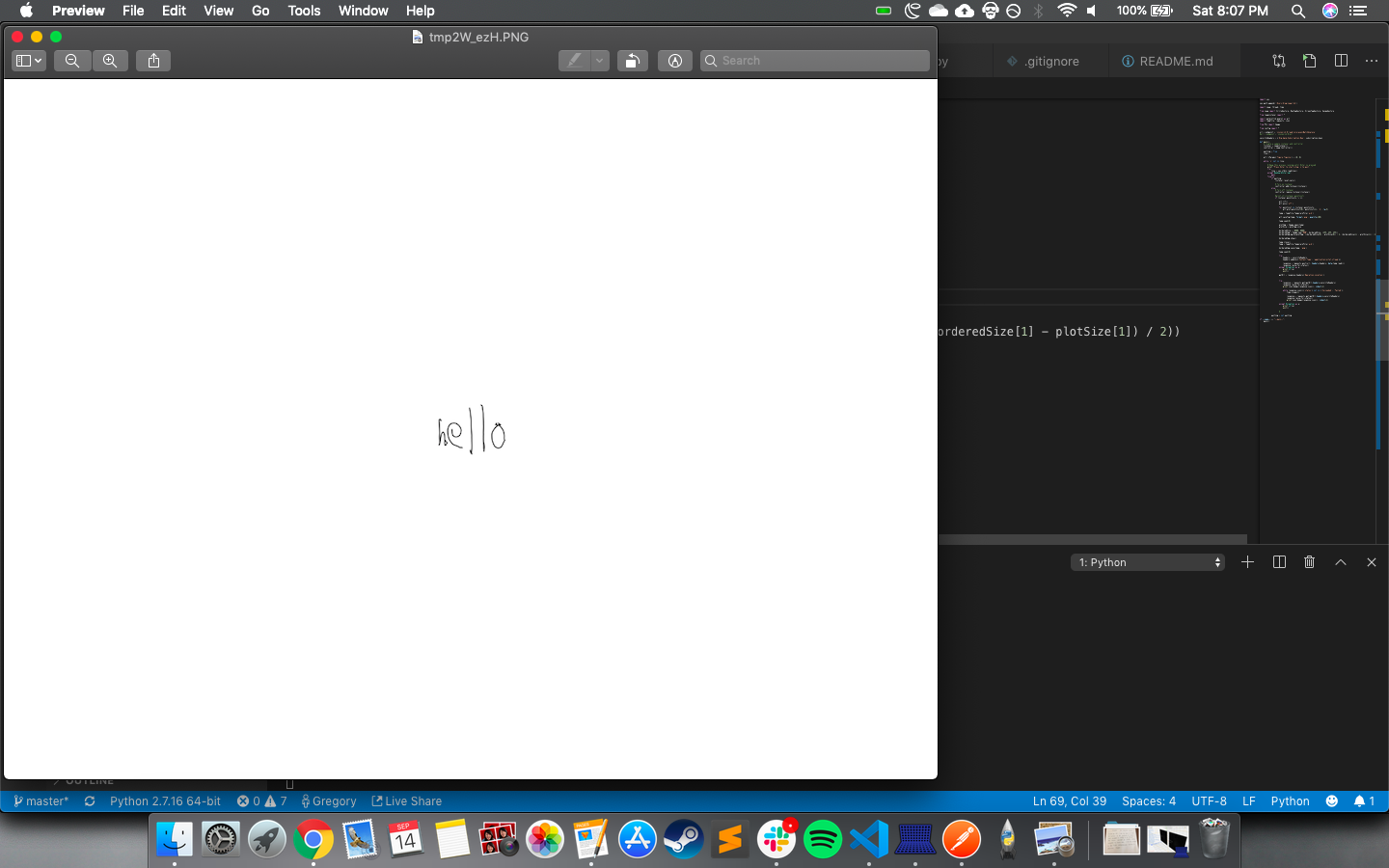The height and width of the screenshot is (868, 1389).
Task: Open the View menu
Action: 218,11
